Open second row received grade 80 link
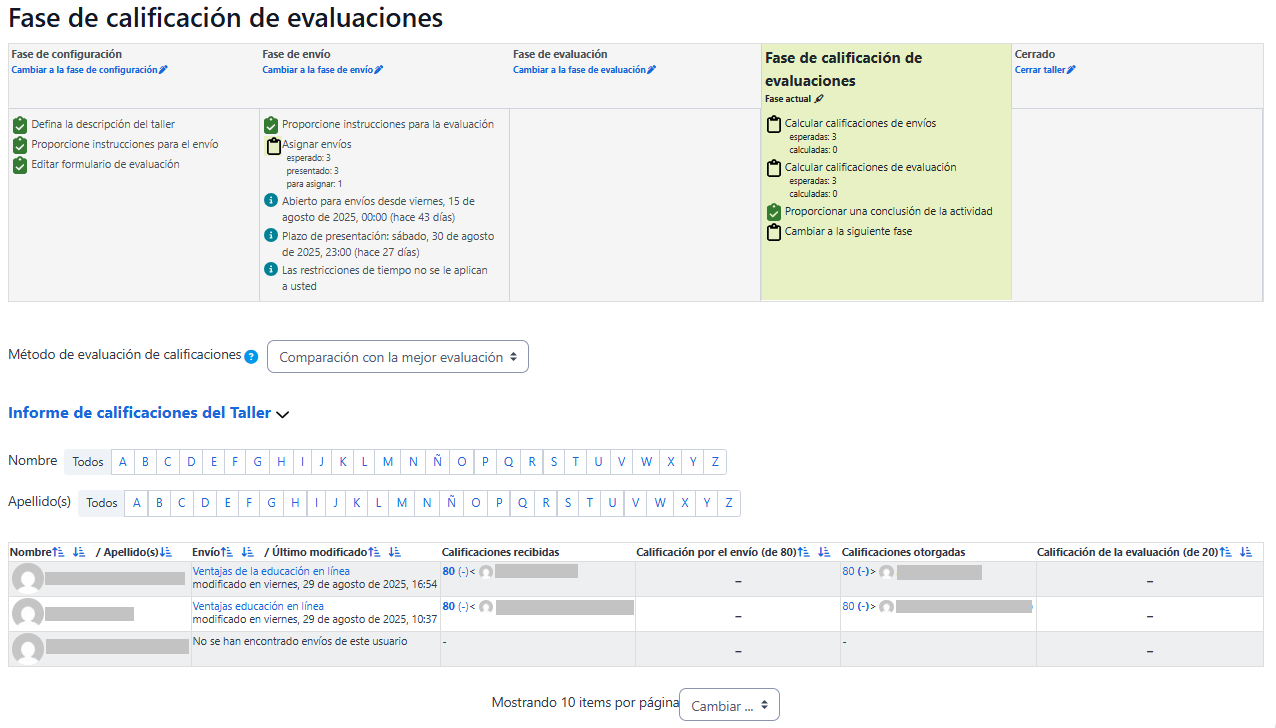1276x728 pixels. point(449,606)
